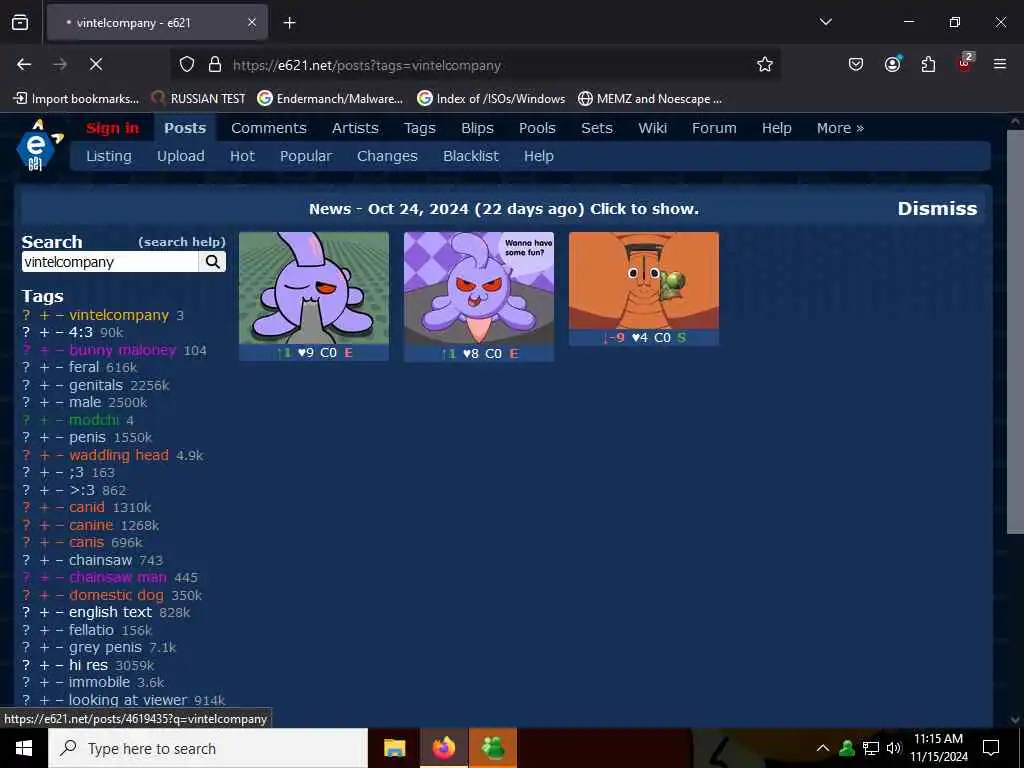Open the notification center icon
The image size is (1024, 768).
click(x=991, y=748)
